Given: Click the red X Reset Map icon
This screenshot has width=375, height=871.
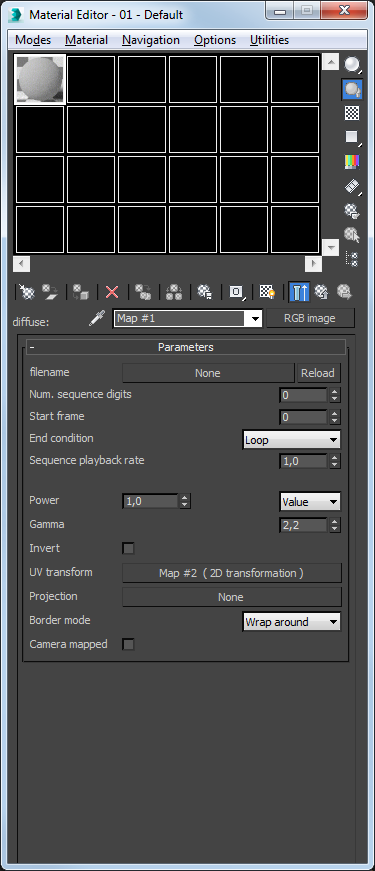Looking at the screenshot, I should pos(112,292).
